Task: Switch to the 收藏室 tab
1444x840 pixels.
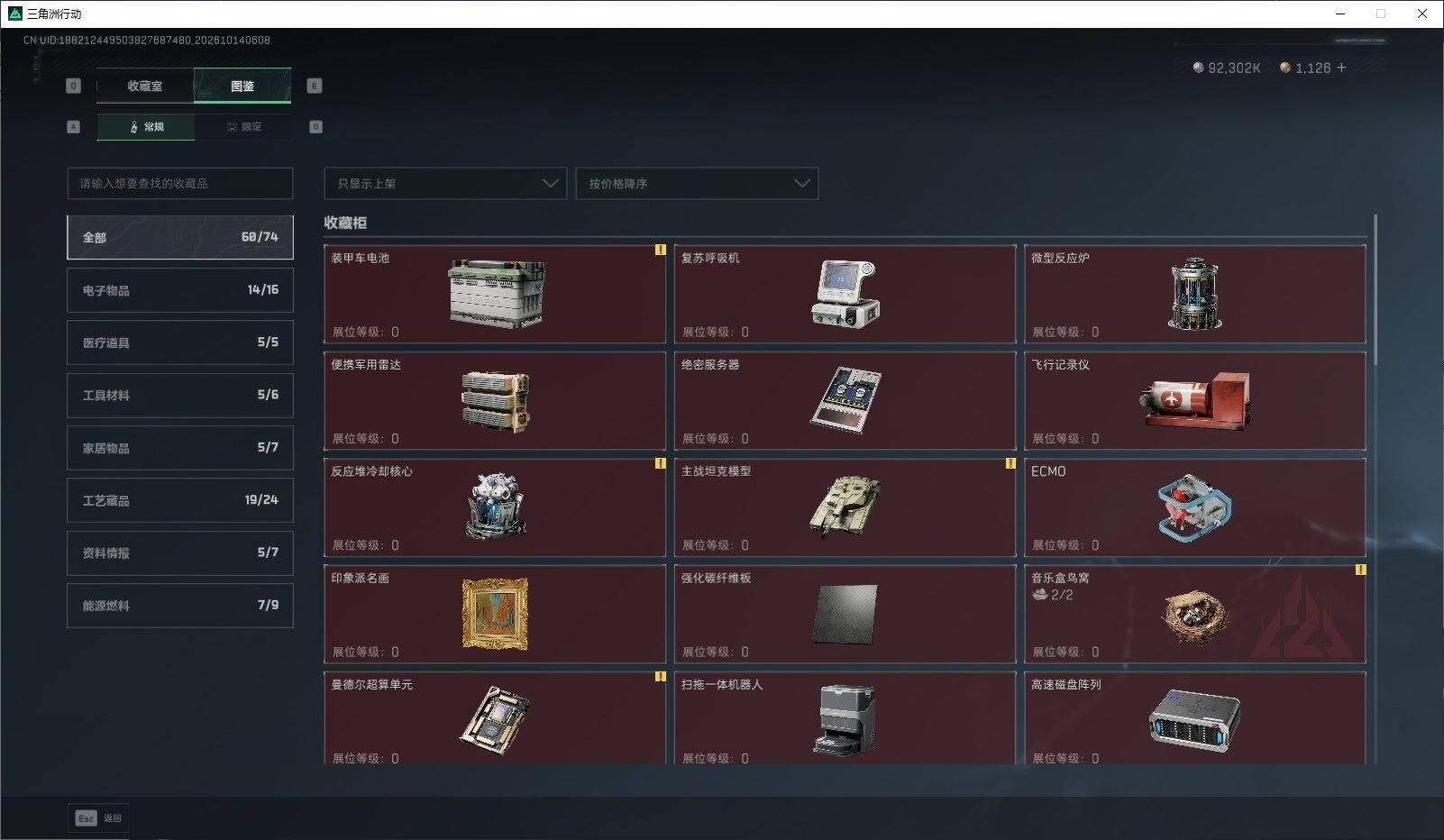Action: point(145,86)
